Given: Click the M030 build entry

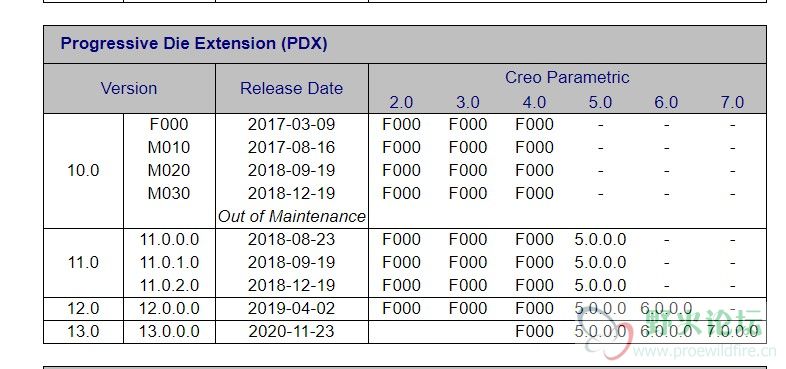Looking at the screenshot, I should (x=169, y=194).
